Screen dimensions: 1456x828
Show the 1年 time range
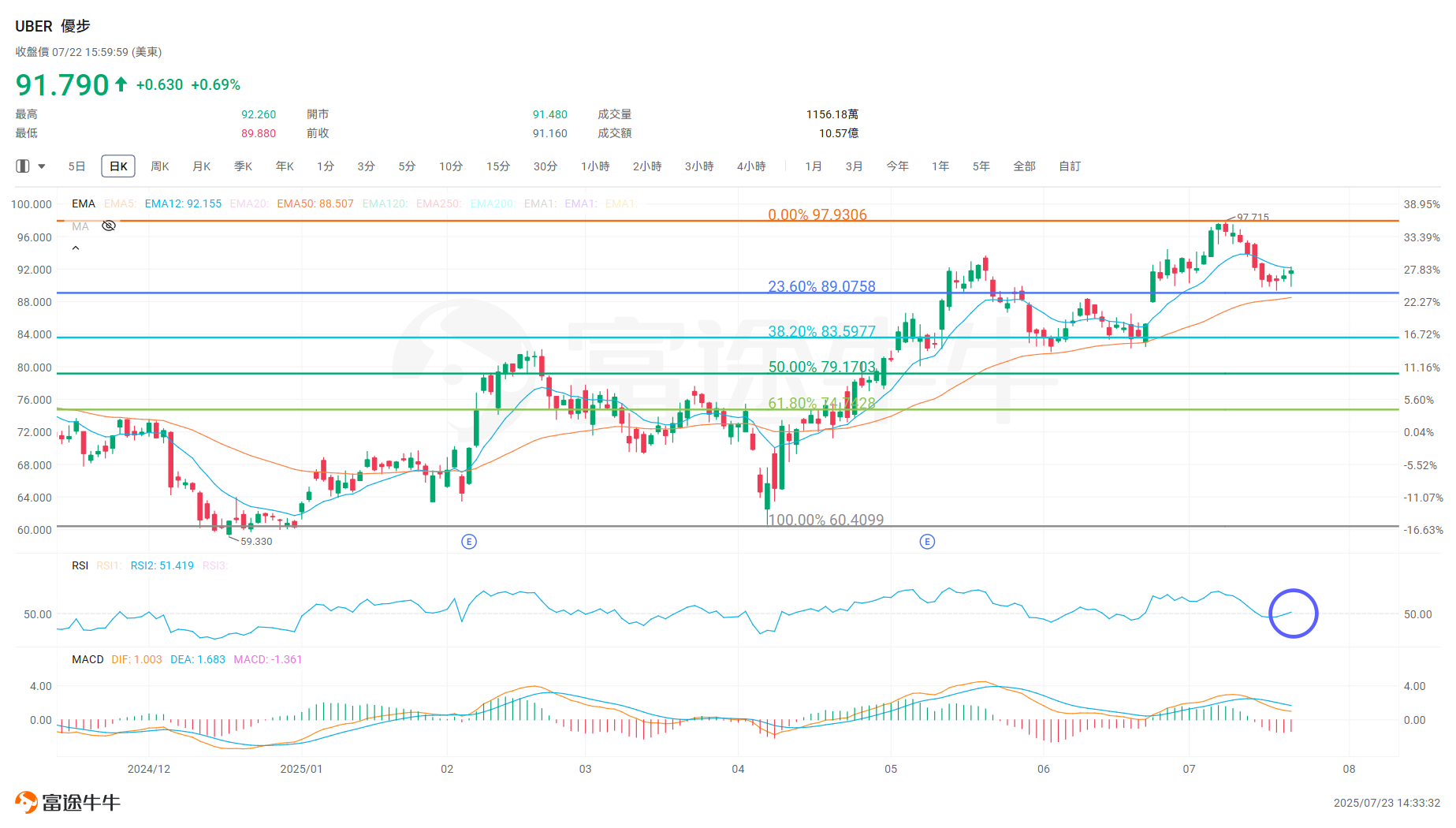pos(940,166)
